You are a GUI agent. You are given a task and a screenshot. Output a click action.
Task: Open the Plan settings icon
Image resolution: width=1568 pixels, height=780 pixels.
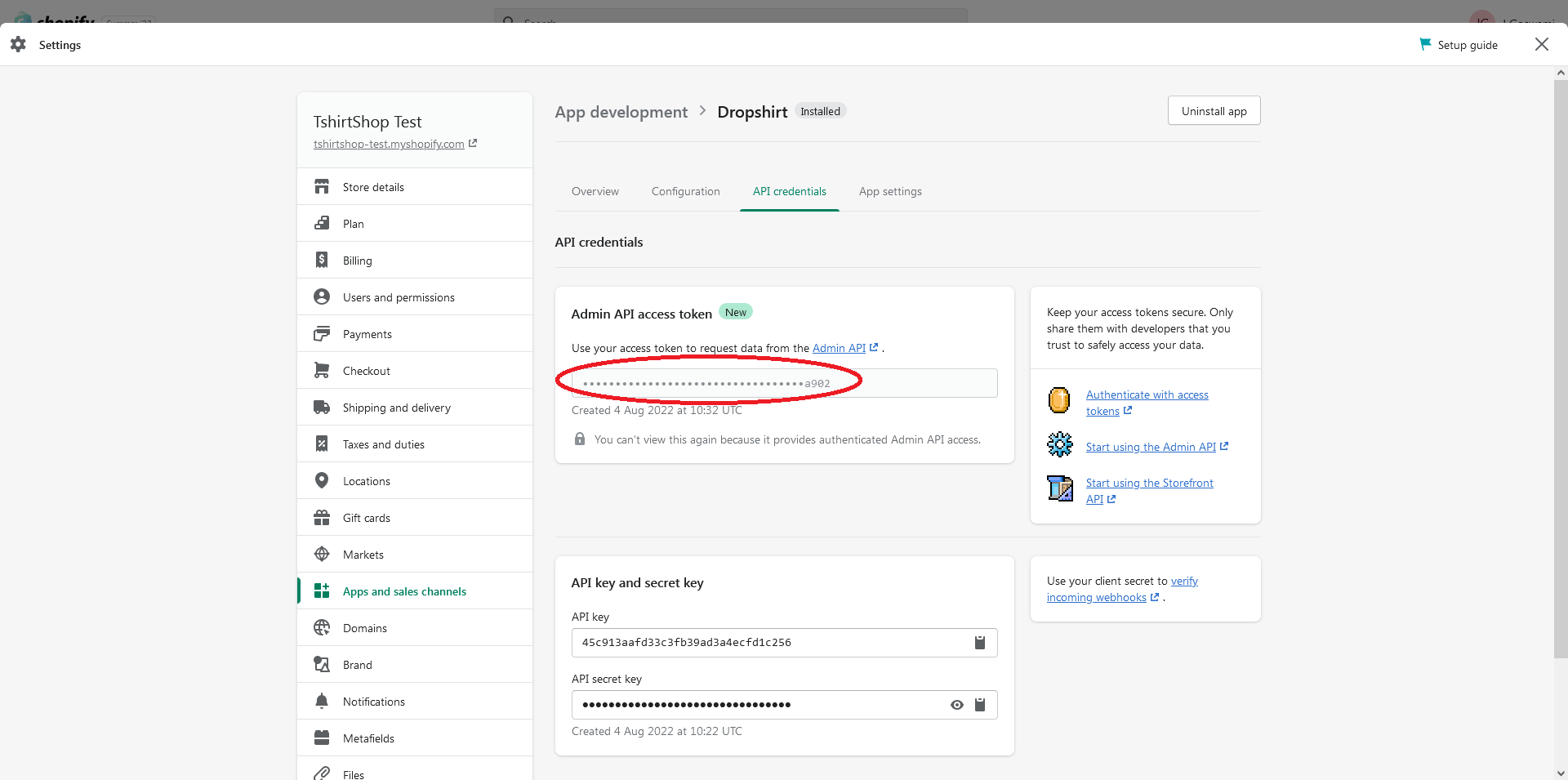[322, 223]
